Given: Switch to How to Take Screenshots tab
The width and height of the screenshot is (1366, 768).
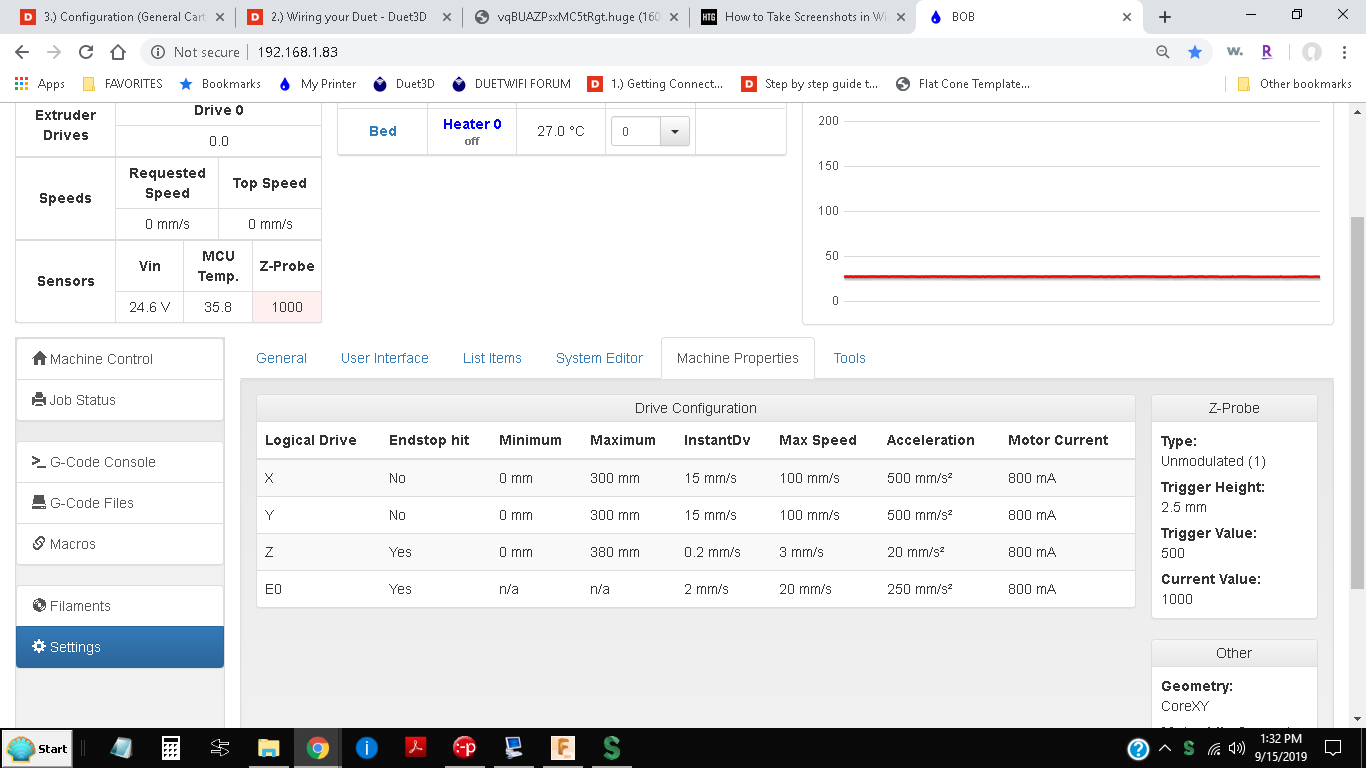Looking at the screenshot, I should tap(803, 17).
